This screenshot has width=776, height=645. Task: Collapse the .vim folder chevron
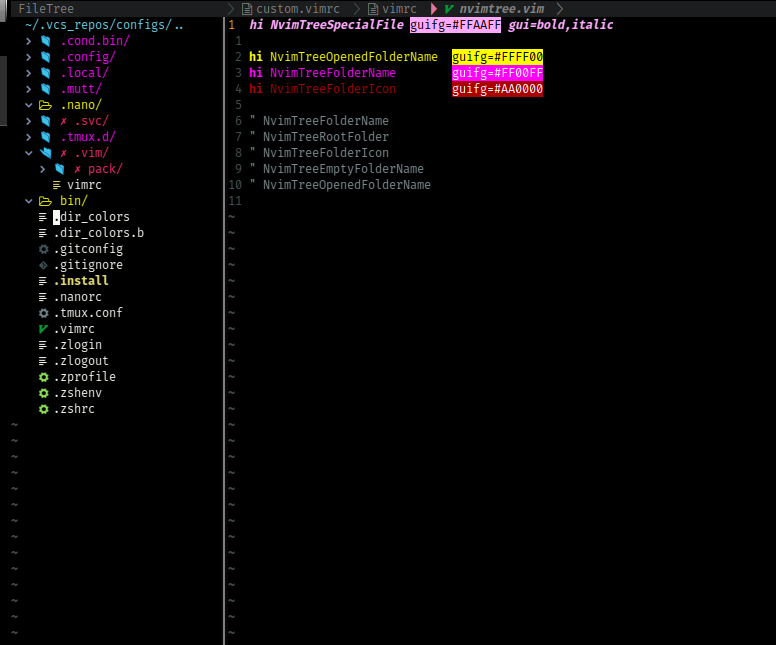point(29,153)
